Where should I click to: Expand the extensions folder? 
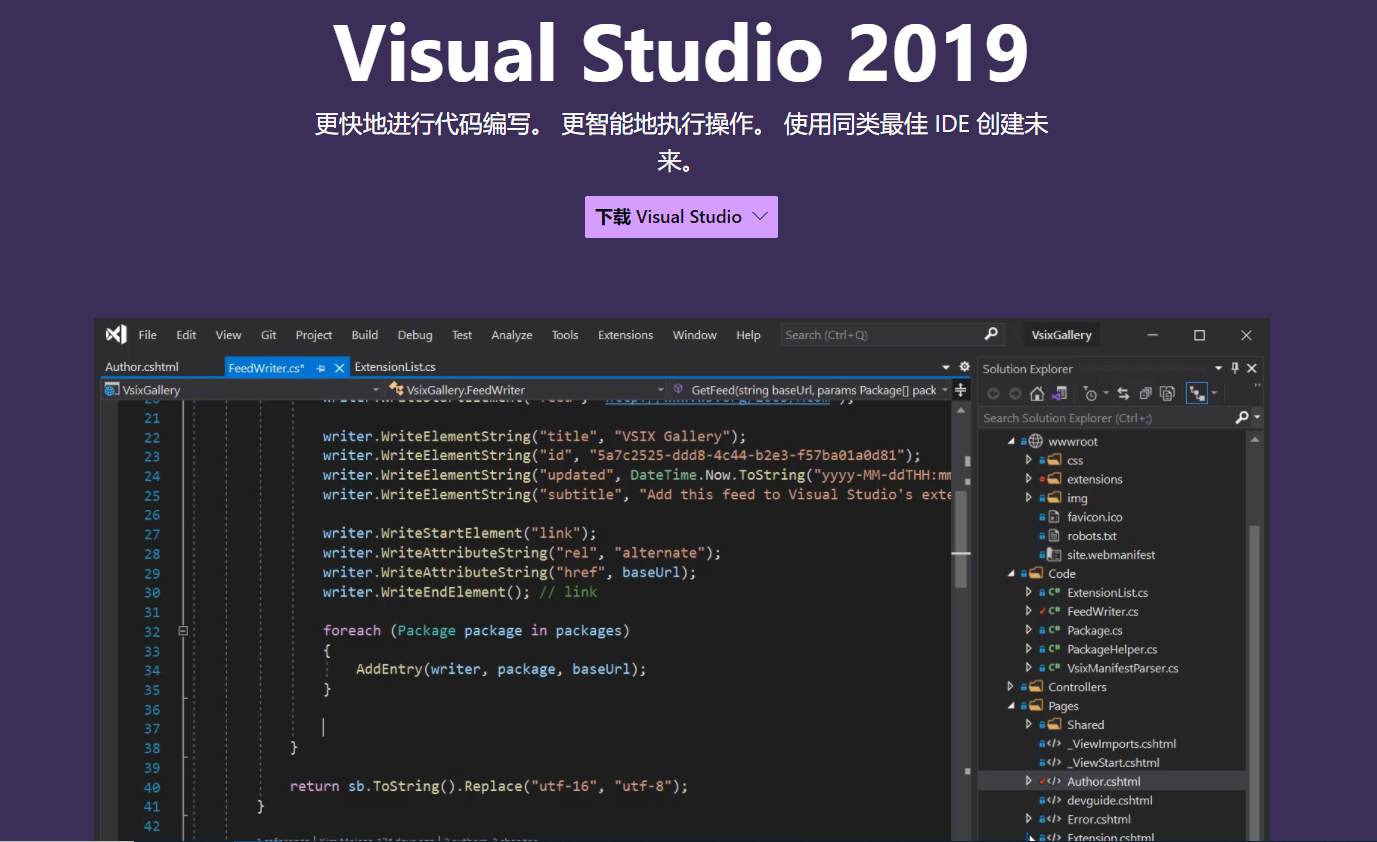click(1029, 479)
